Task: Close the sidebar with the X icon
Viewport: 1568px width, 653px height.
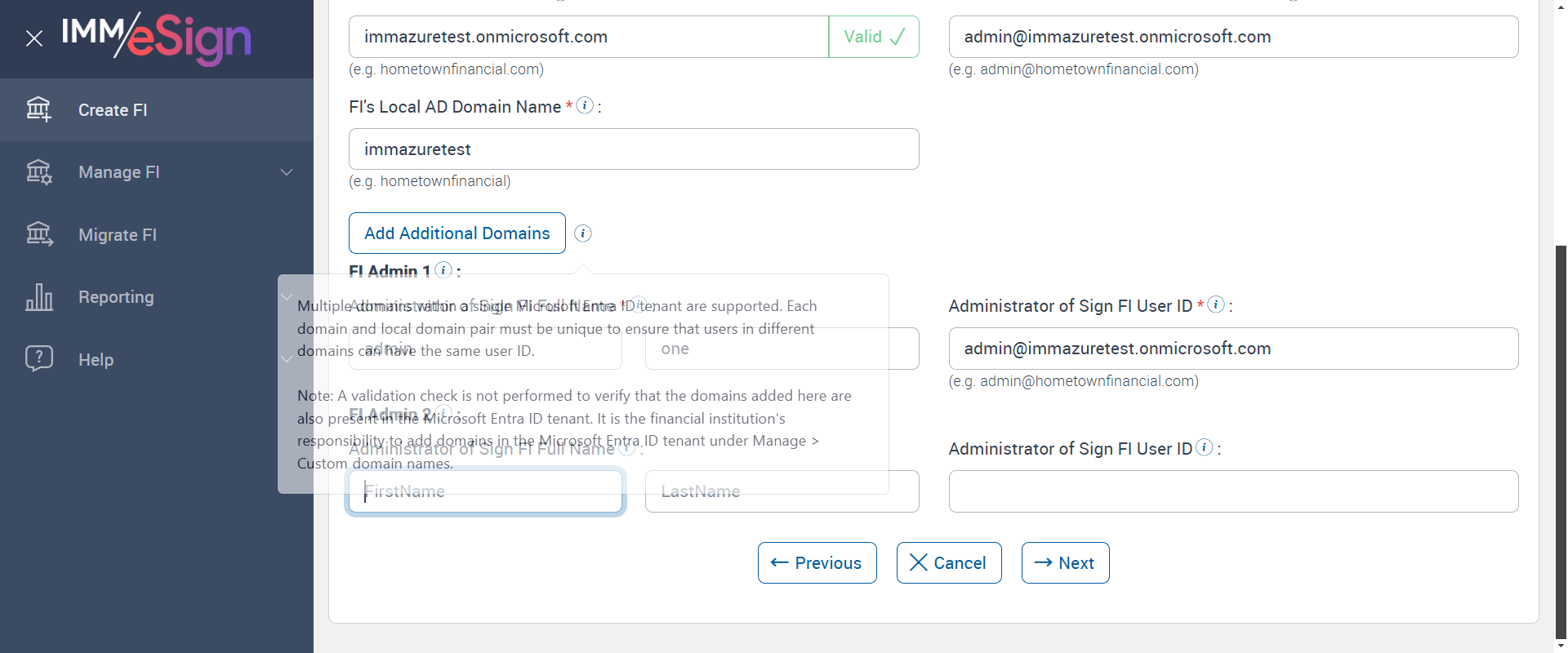Action: (x=34, y=38)
